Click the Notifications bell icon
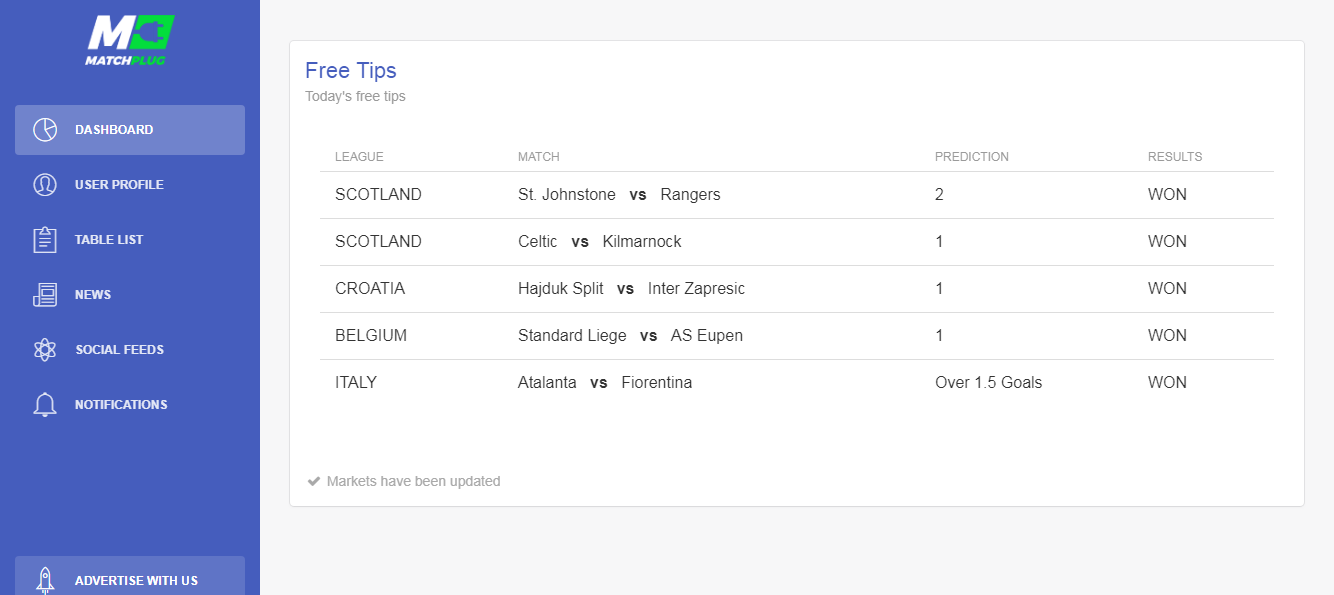 (45, 405)
